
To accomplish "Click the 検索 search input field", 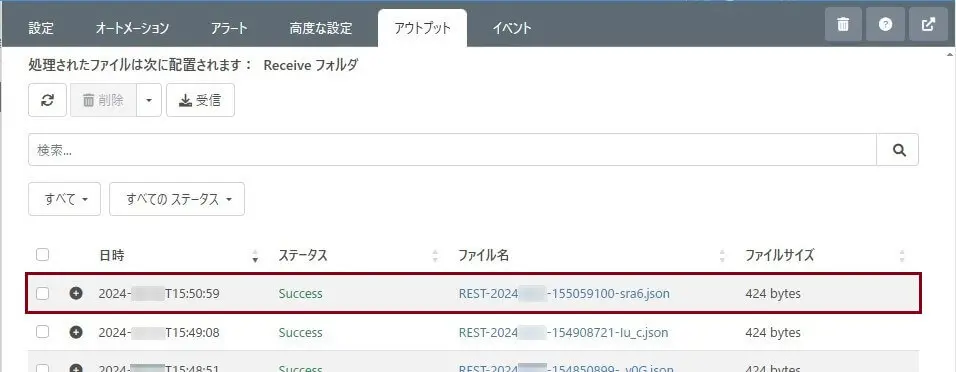I will click(x=452, y=150).
